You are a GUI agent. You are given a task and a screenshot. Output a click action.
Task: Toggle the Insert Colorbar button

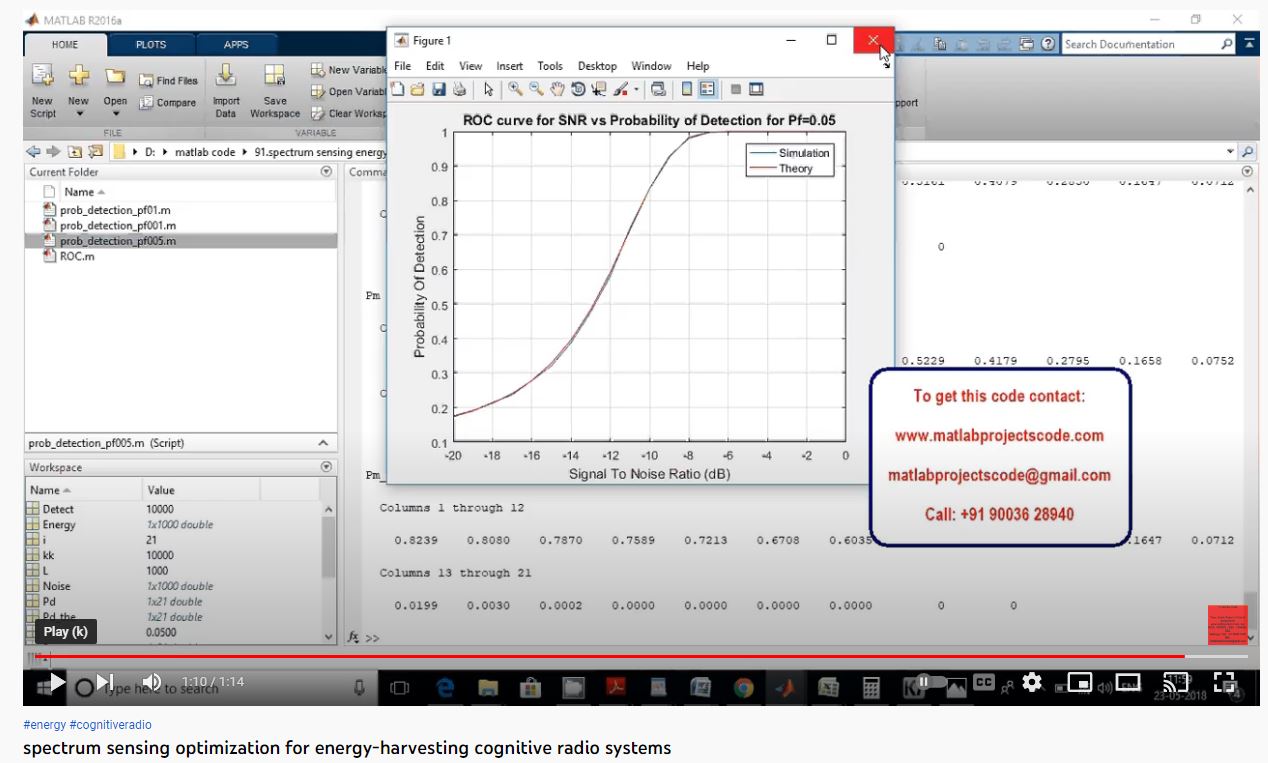click(x=687, y=89)
